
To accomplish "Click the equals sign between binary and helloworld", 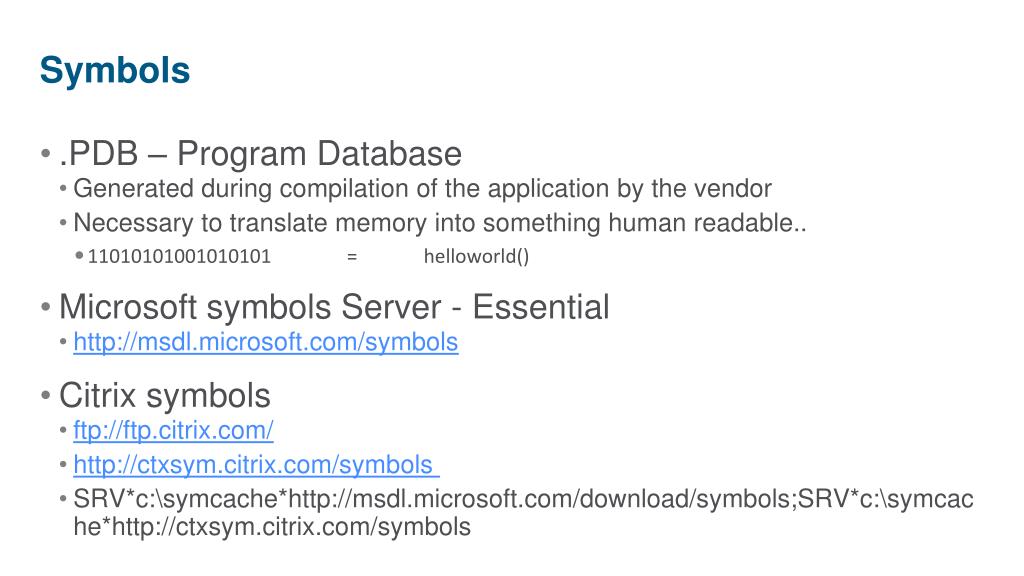I will 352,257.
